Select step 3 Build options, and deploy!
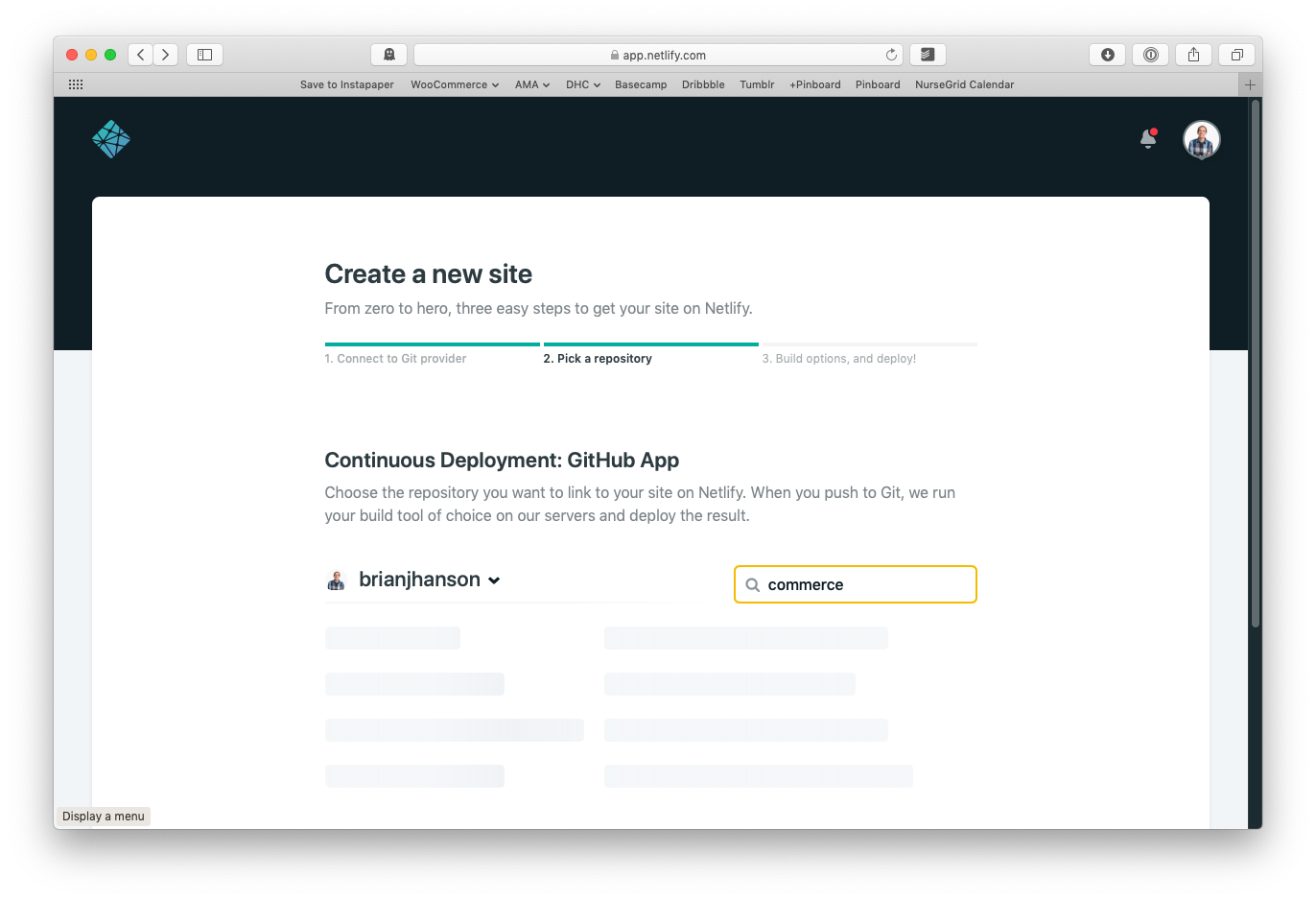The width and height of the screenshot is (1316, 900). [x=839, y=359]
